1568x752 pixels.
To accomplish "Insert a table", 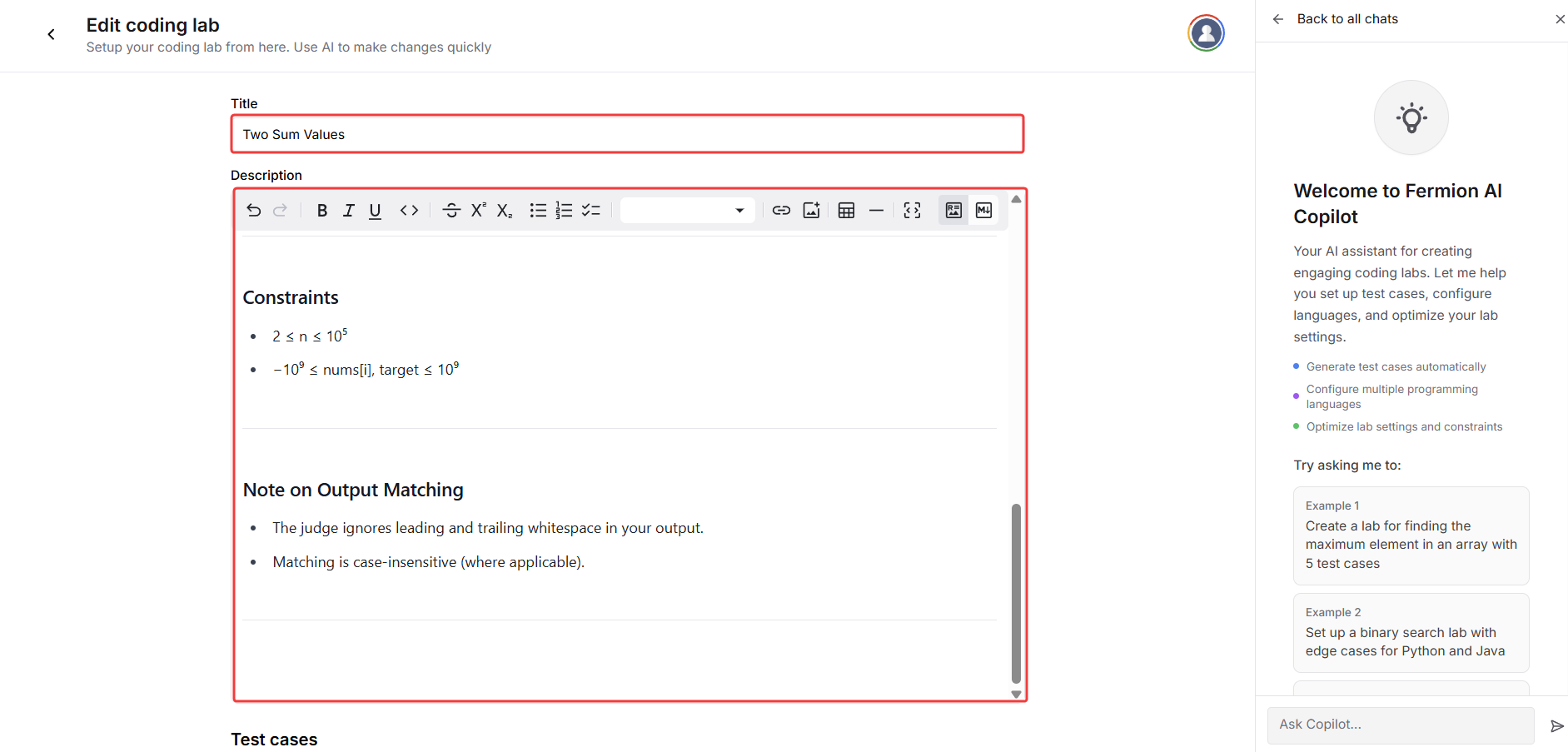I will point(846,211).
